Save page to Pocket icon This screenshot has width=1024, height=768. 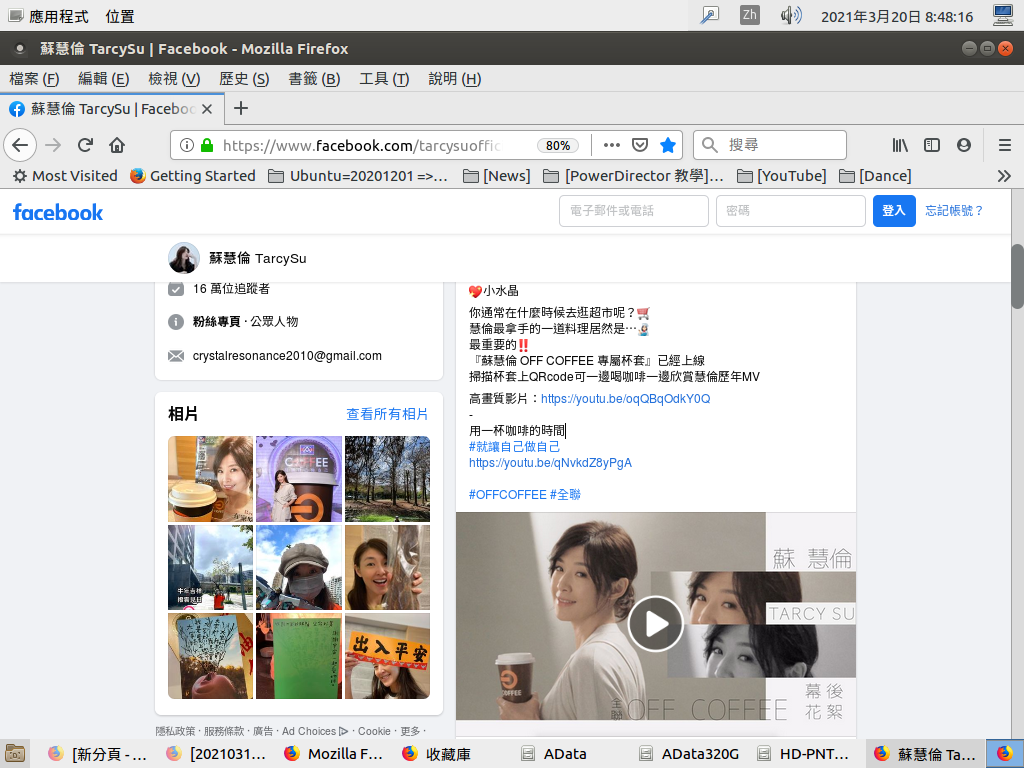(640, 145)
